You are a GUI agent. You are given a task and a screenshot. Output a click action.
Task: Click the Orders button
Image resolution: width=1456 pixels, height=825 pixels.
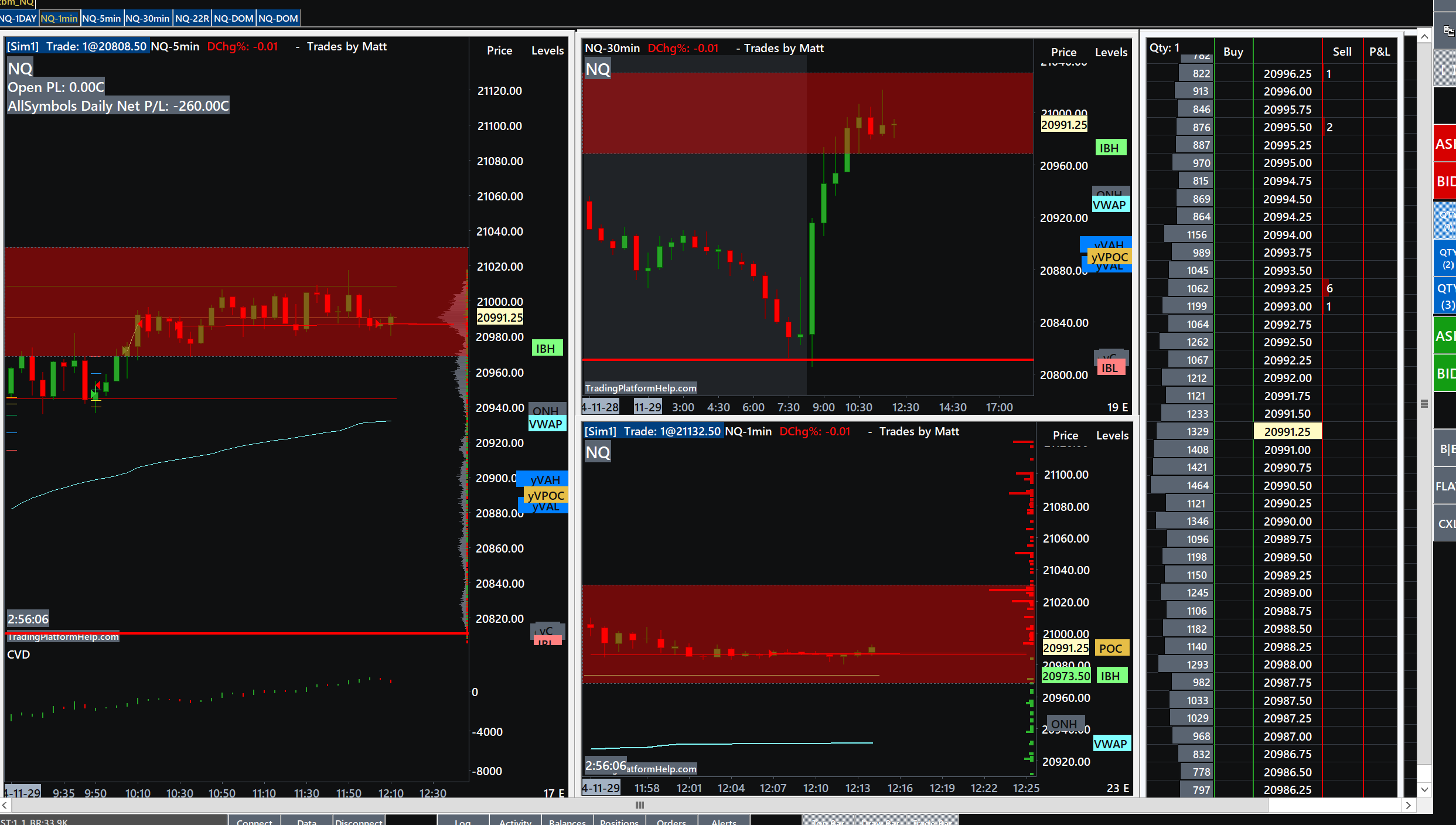[x=671, y=821]
